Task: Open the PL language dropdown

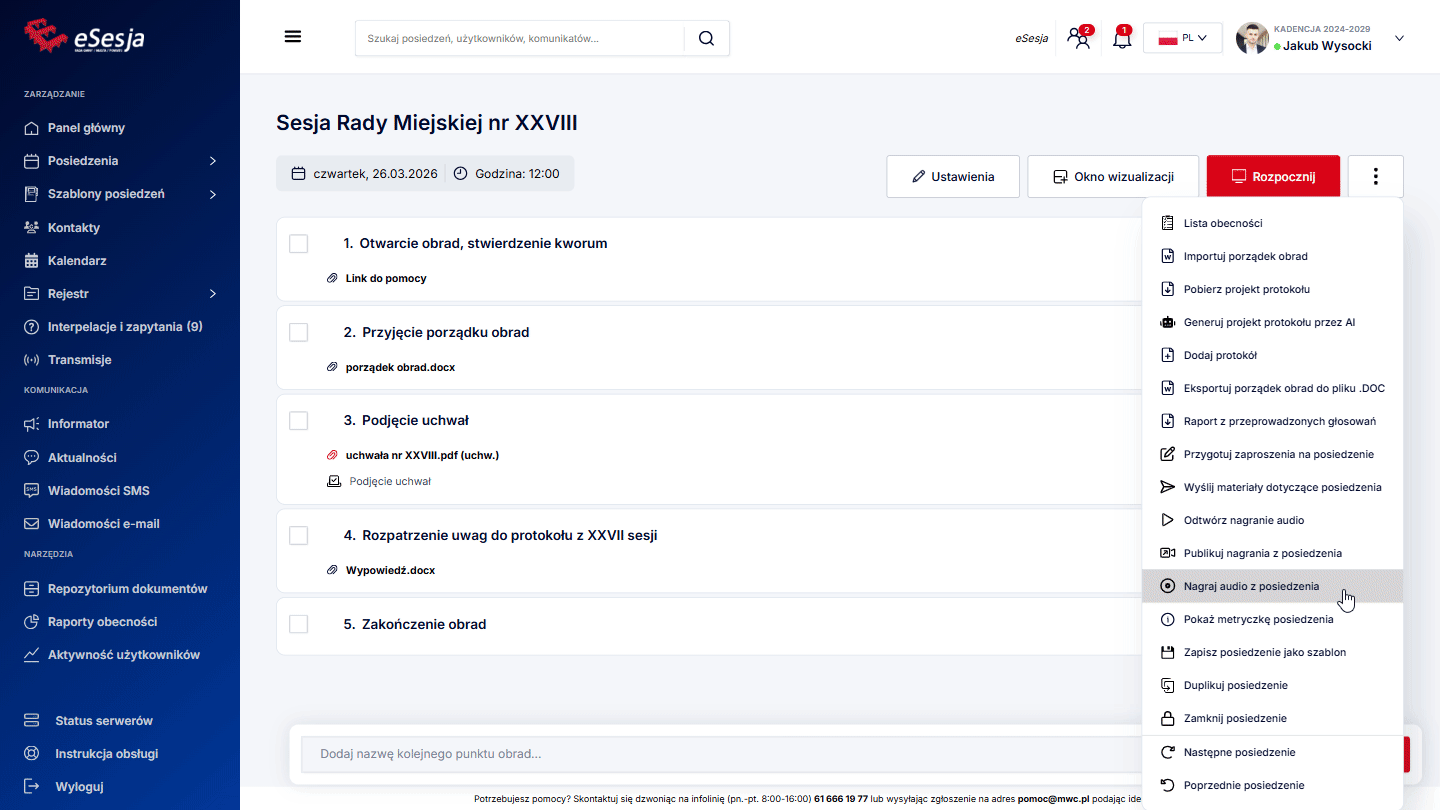Action: 1182,38
